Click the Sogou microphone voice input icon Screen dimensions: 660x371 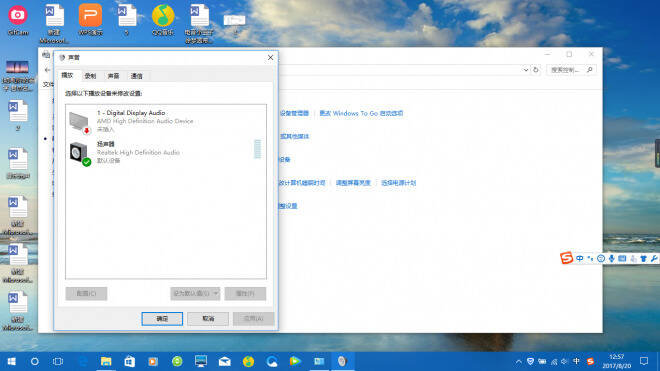click(612, 258)
